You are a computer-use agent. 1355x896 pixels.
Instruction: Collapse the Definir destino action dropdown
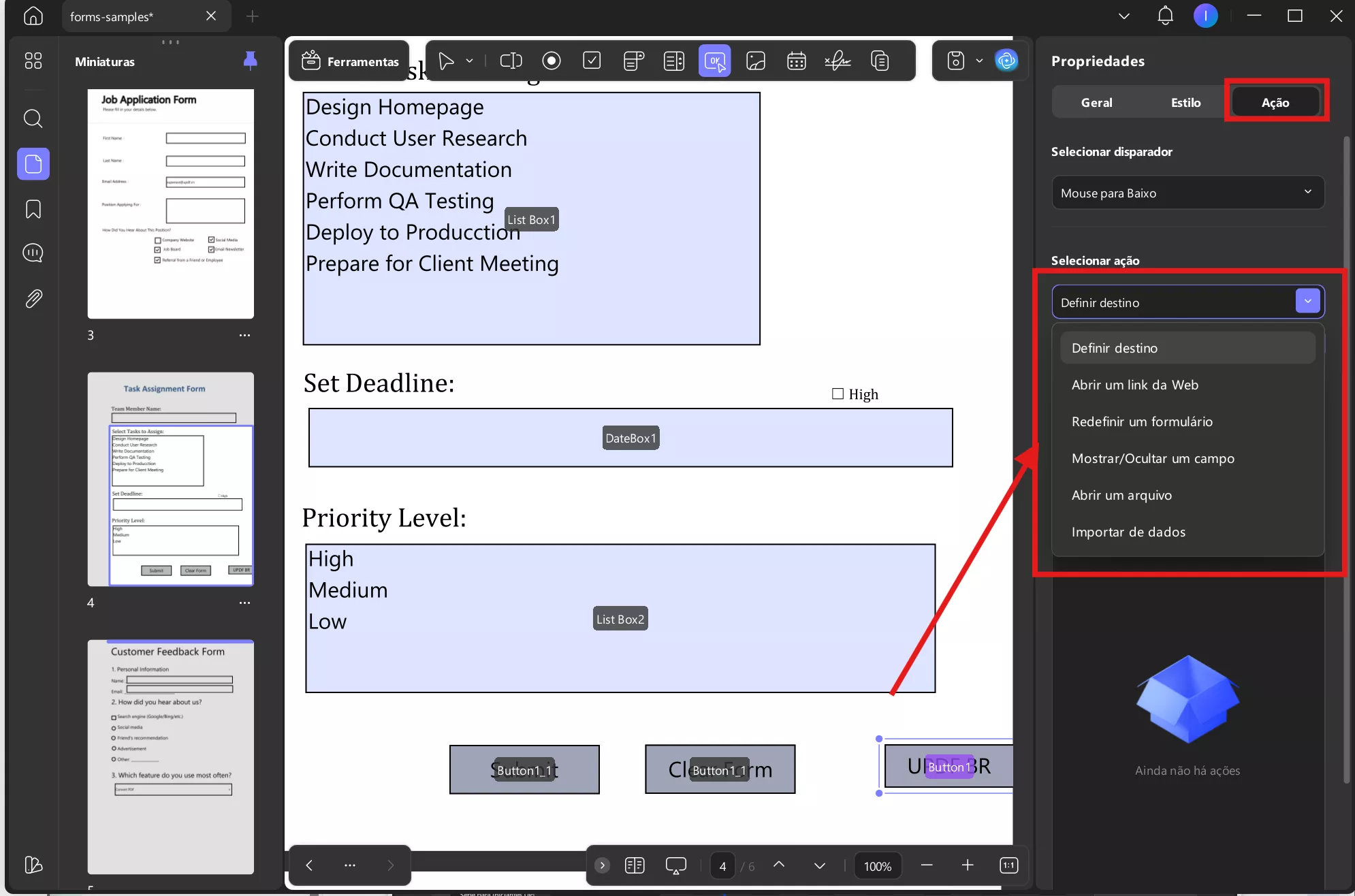[x=1307, y=302]
